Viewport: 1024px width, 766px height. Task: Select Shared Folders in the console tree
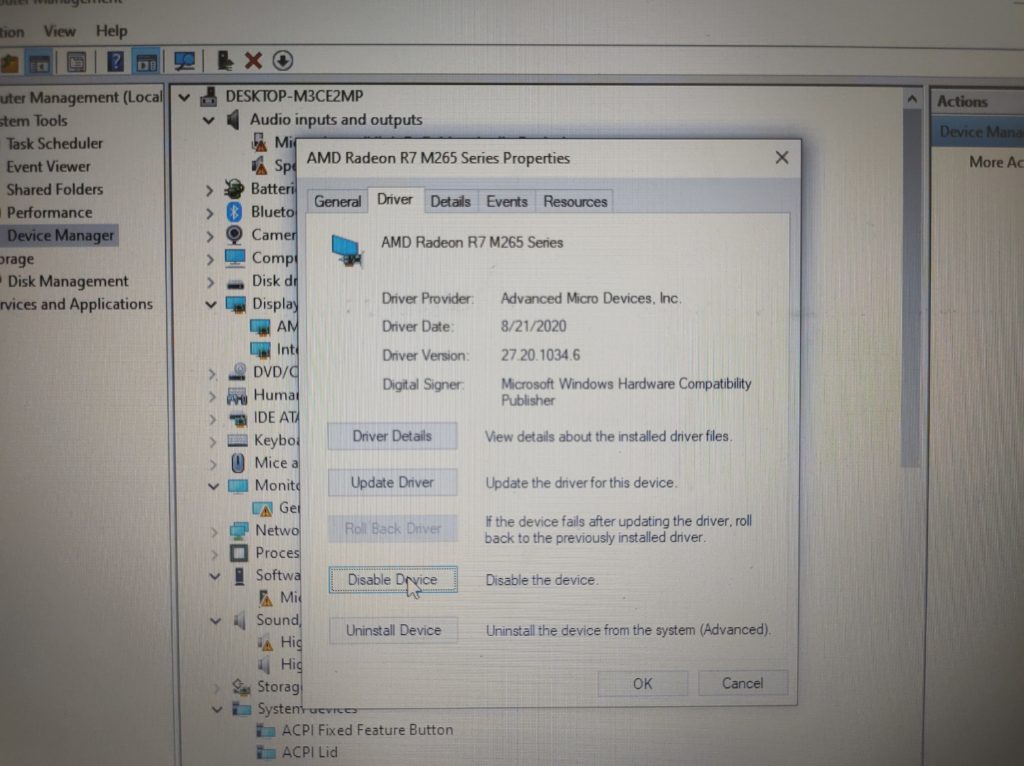coord(55,189)
